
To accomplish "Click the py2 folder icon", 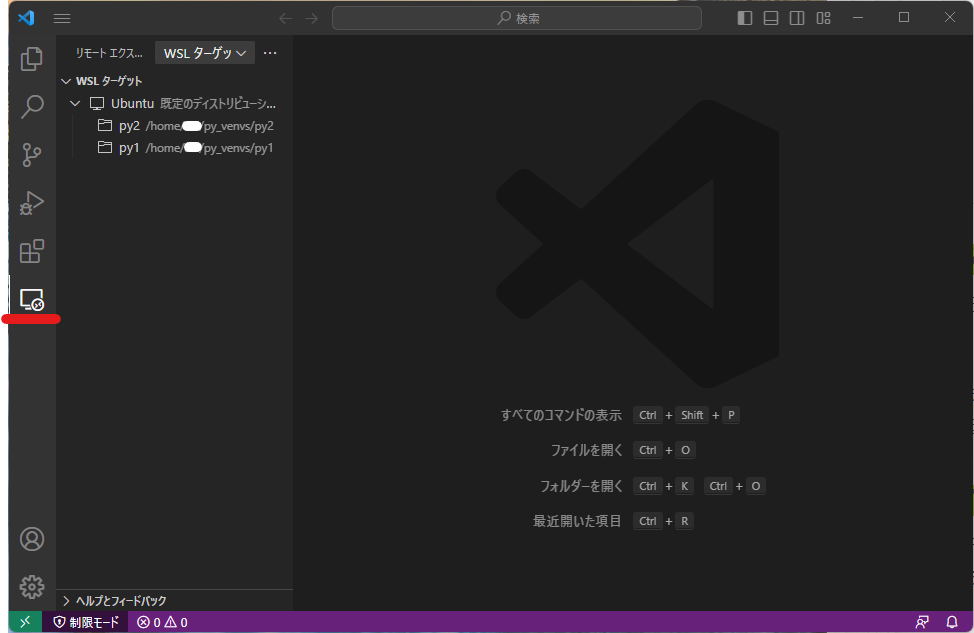I will [x=105, y=125].
